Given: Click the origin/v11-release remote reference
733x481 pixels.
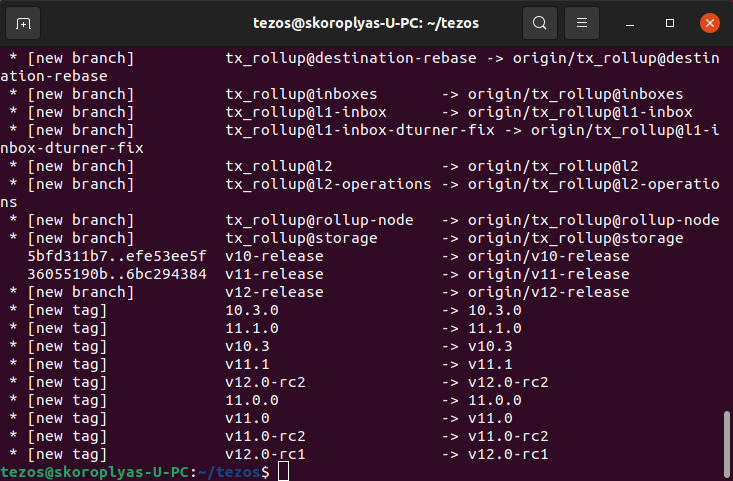Looking at the screenshot, I should [549, 274].
